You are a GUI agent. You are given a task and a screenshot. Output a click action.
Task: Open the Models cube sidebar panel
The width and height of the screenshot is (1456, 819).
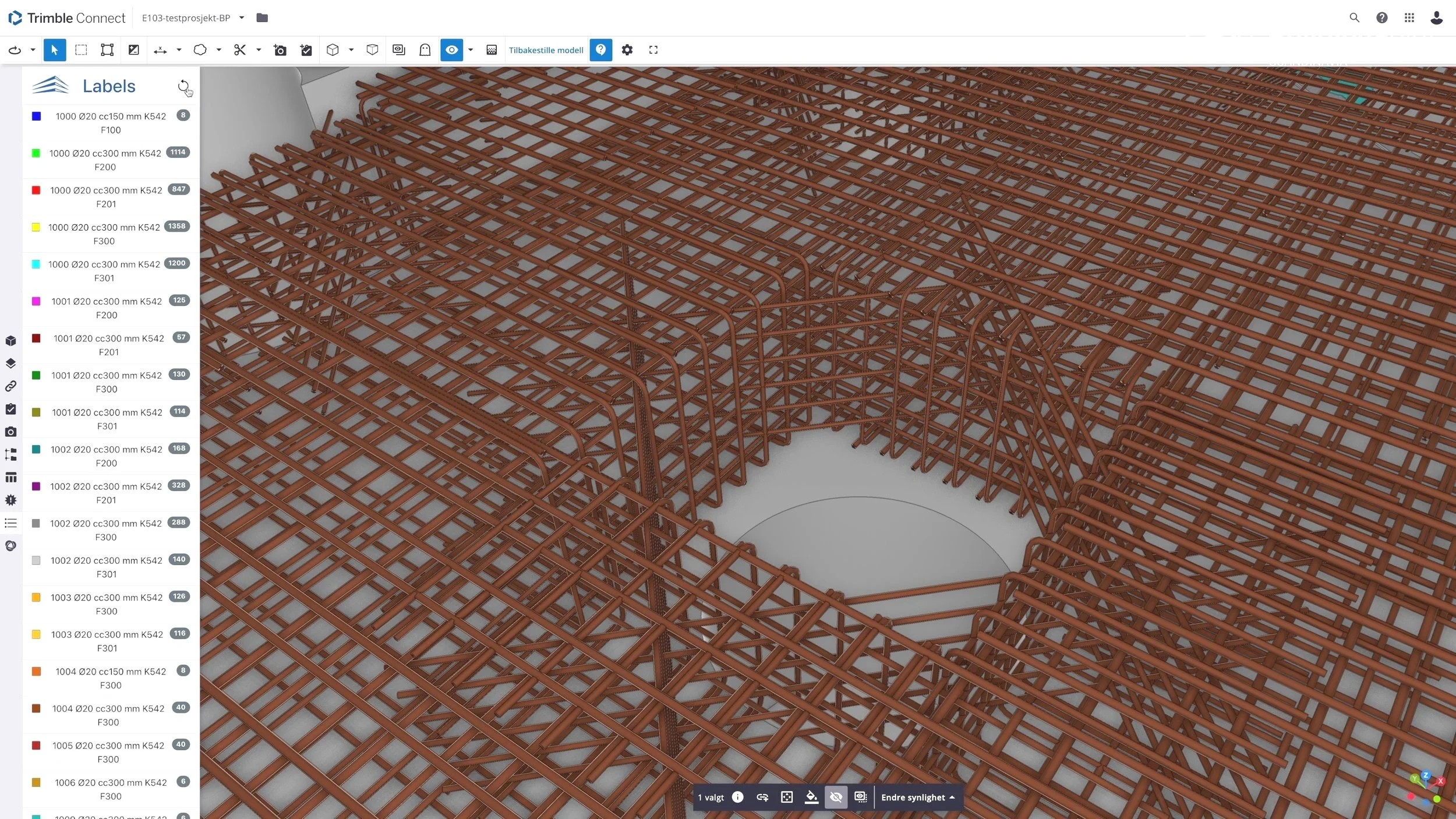(10, 341)
